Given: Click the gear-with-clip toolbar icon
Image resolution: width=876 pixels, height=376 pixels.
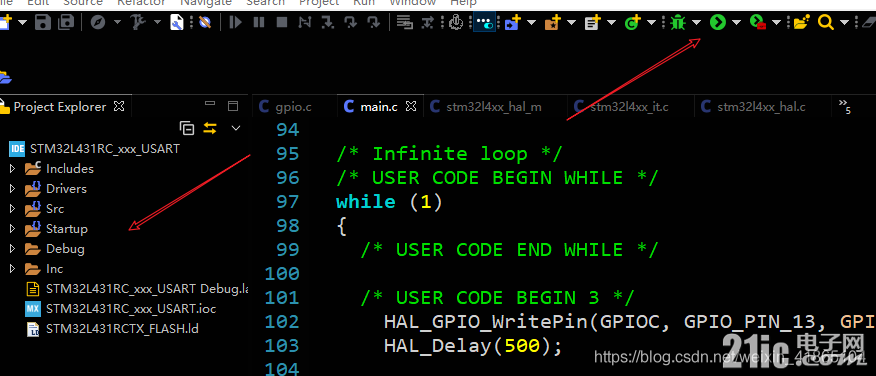Looking at the screenshot, I should (x=456, y=22).
